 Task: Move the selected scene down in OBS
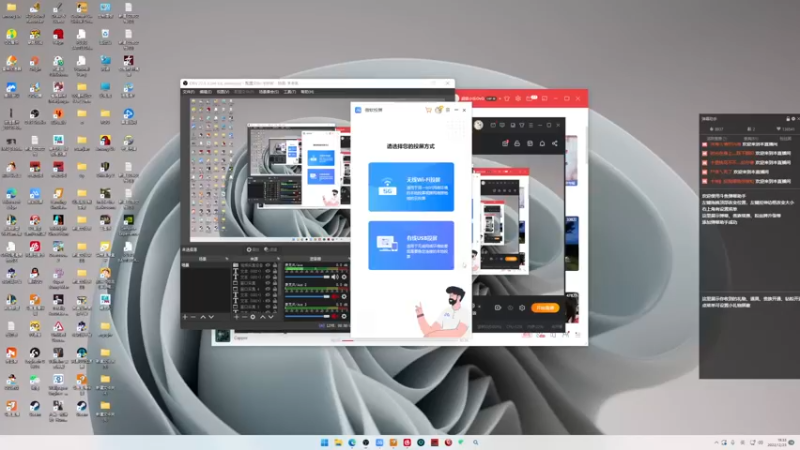pos(211,317)
